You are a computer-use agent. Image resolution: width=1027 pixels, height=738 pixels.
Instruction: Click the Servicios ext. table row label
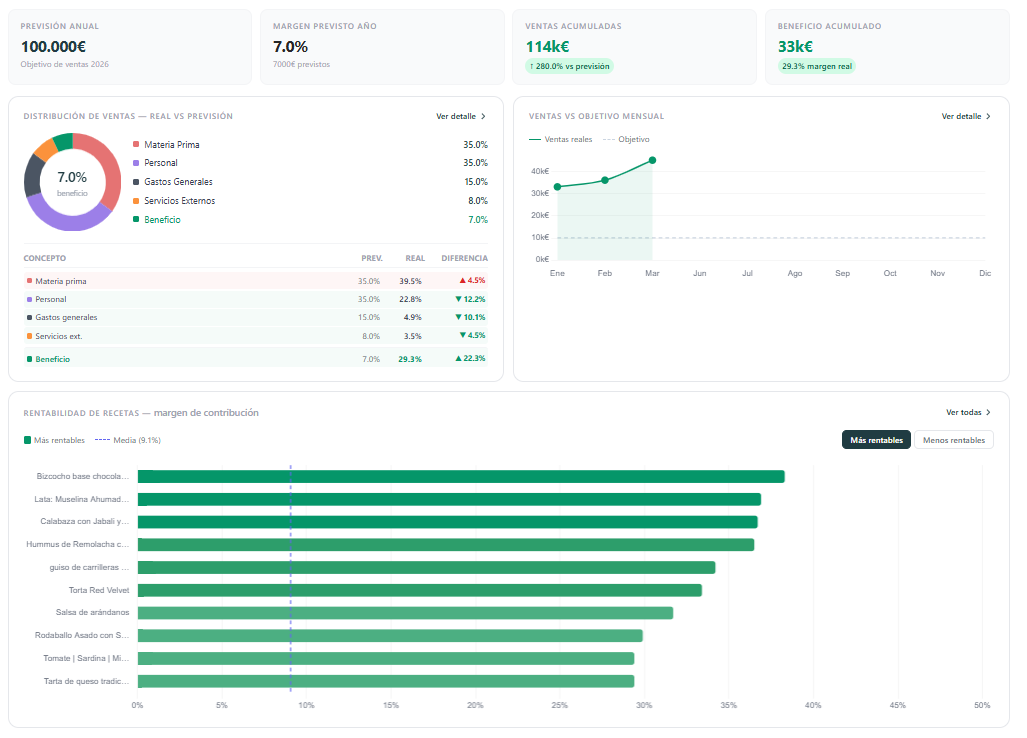pos(58,336)
